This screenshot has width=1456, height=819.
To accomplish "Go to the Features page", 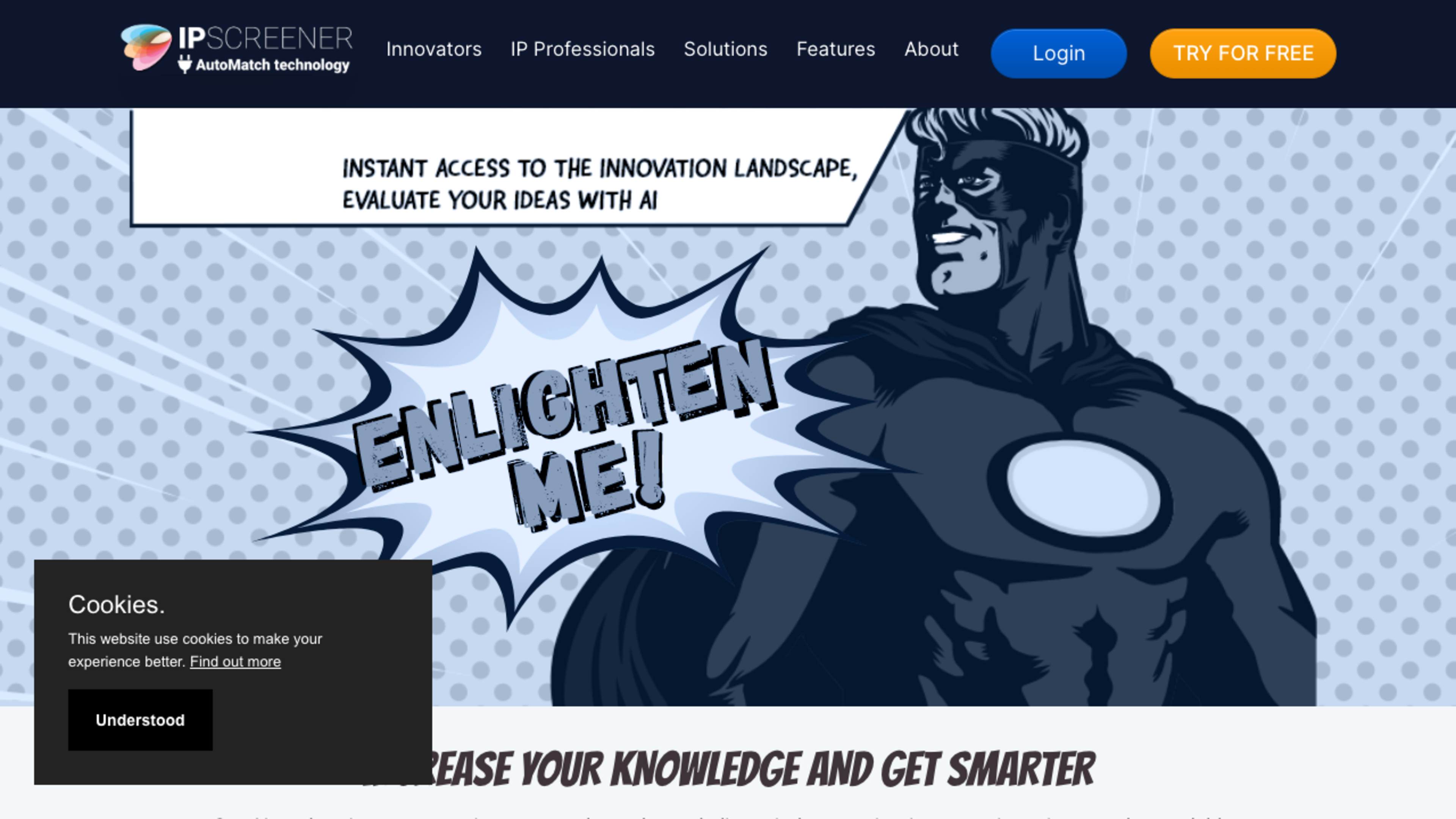I will [835, 49].
